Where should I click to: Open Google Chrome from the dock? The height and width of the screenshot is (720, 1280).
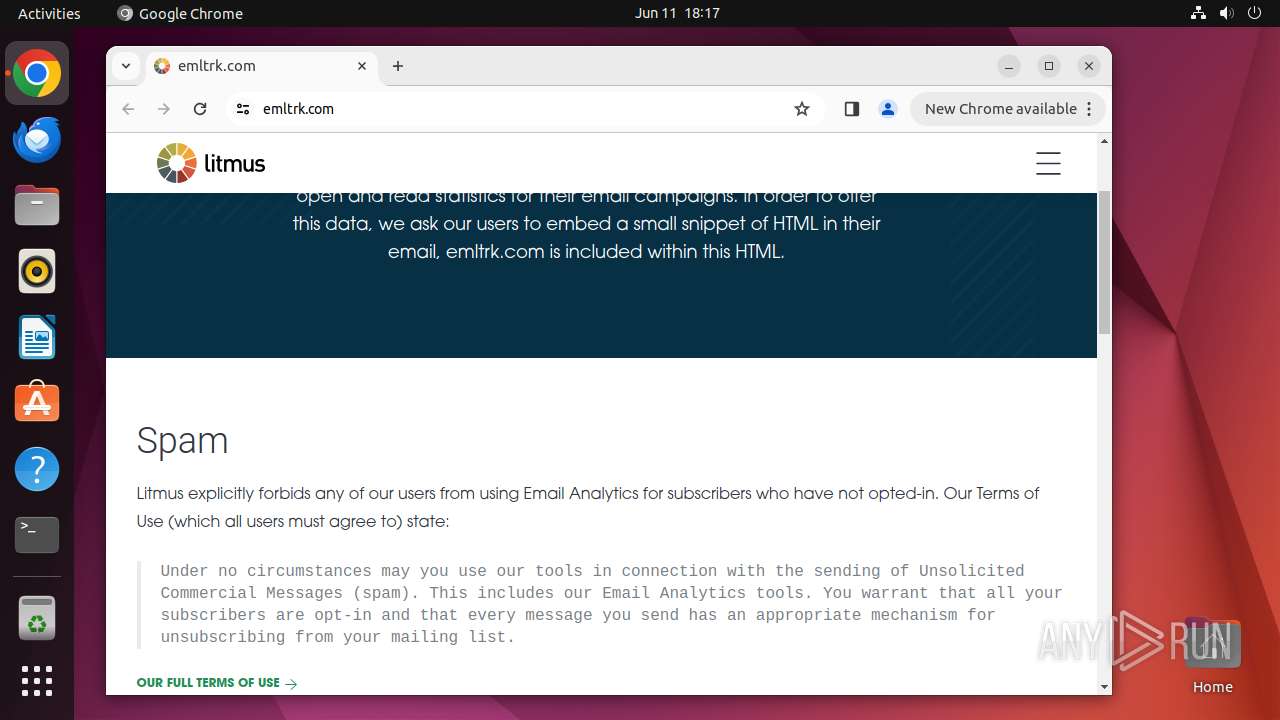coord(37,74)
